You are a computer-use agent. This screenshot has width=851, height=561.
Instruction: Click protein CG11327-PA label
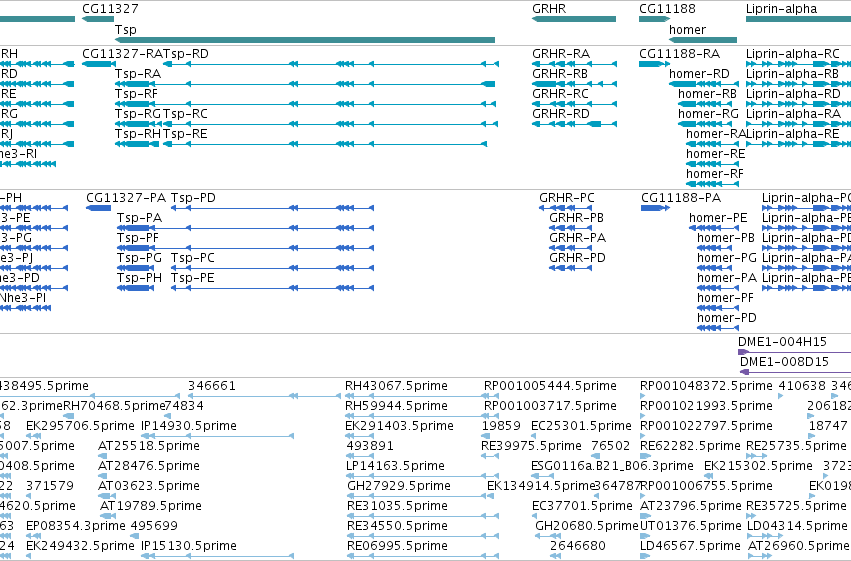click(x=126, y=198)
